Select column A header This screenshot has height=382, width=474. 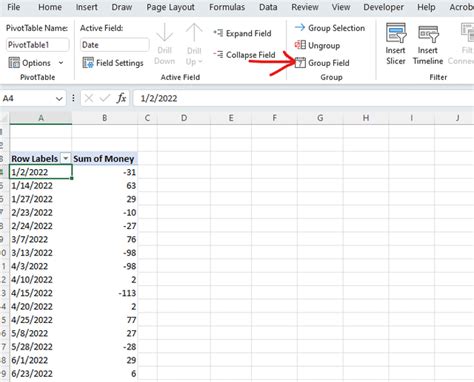click(x=41, y=118)
